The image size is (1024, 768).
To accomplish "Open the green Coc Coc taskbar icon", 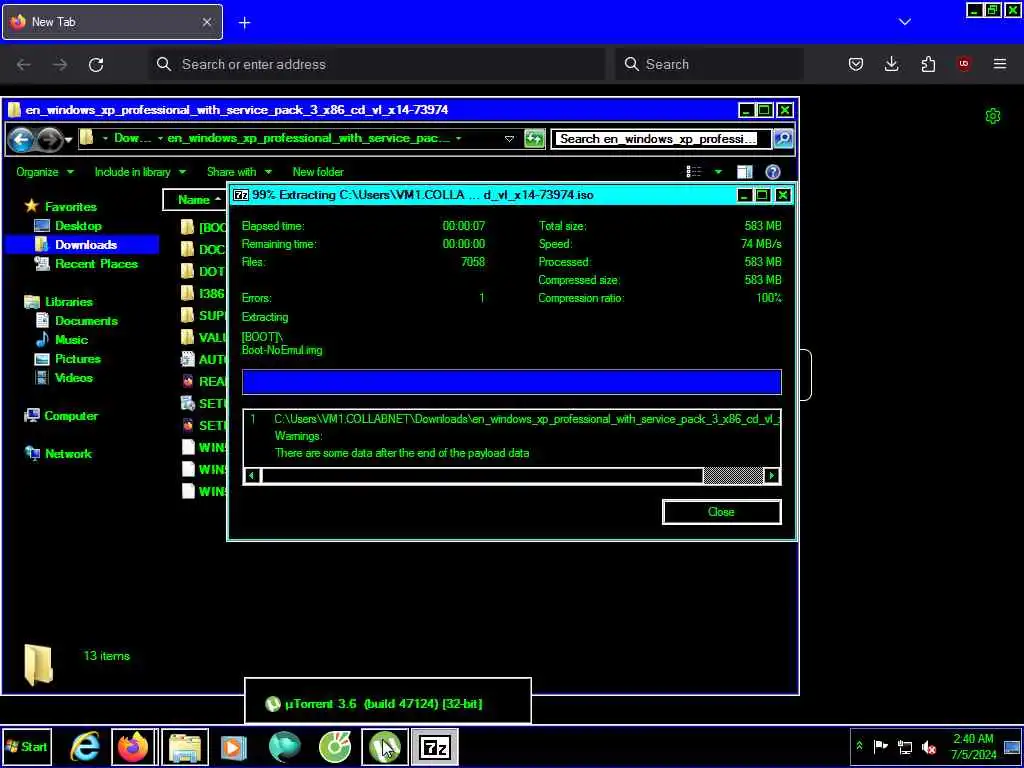I will [x=335, y=747].
